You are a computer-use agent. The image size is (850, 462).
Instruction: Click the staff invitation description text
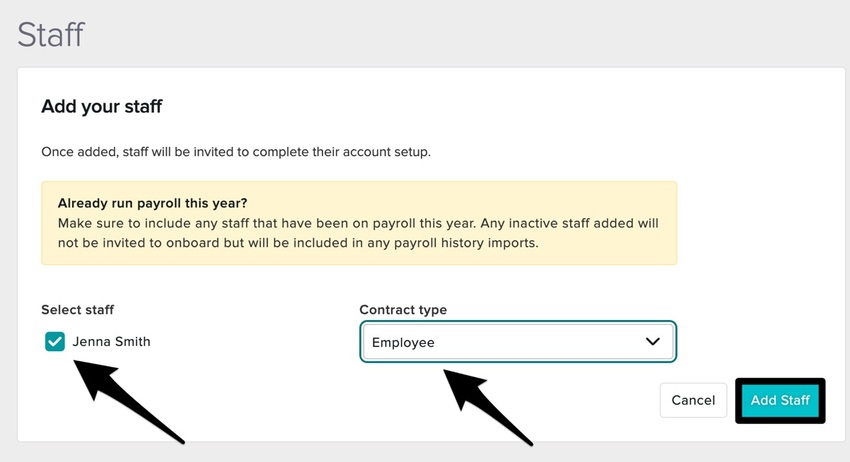(235, 153)
